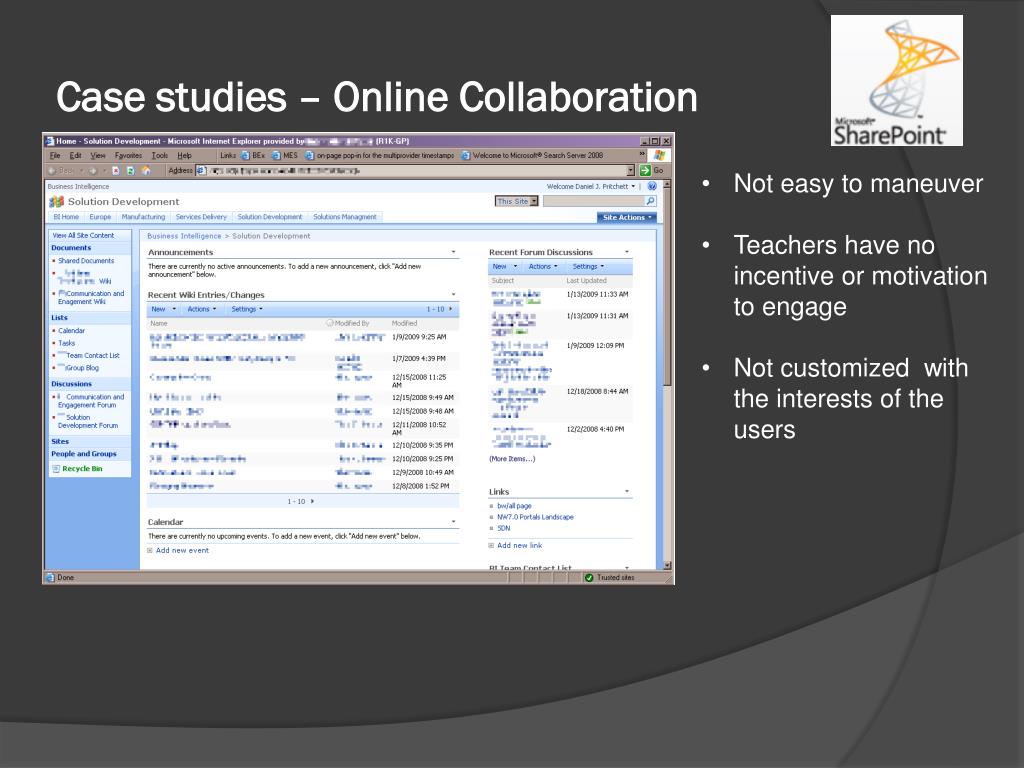Click the View All Site Content link
The width and height of the screenshot is (1024, 768).
coord(84,235)
